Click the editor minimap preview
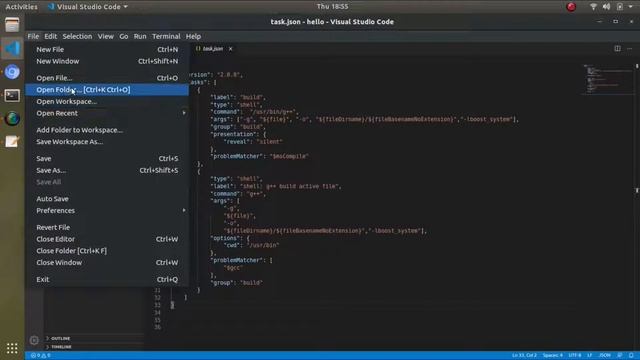Screen dimensions: 640x360 pos(607,79)
